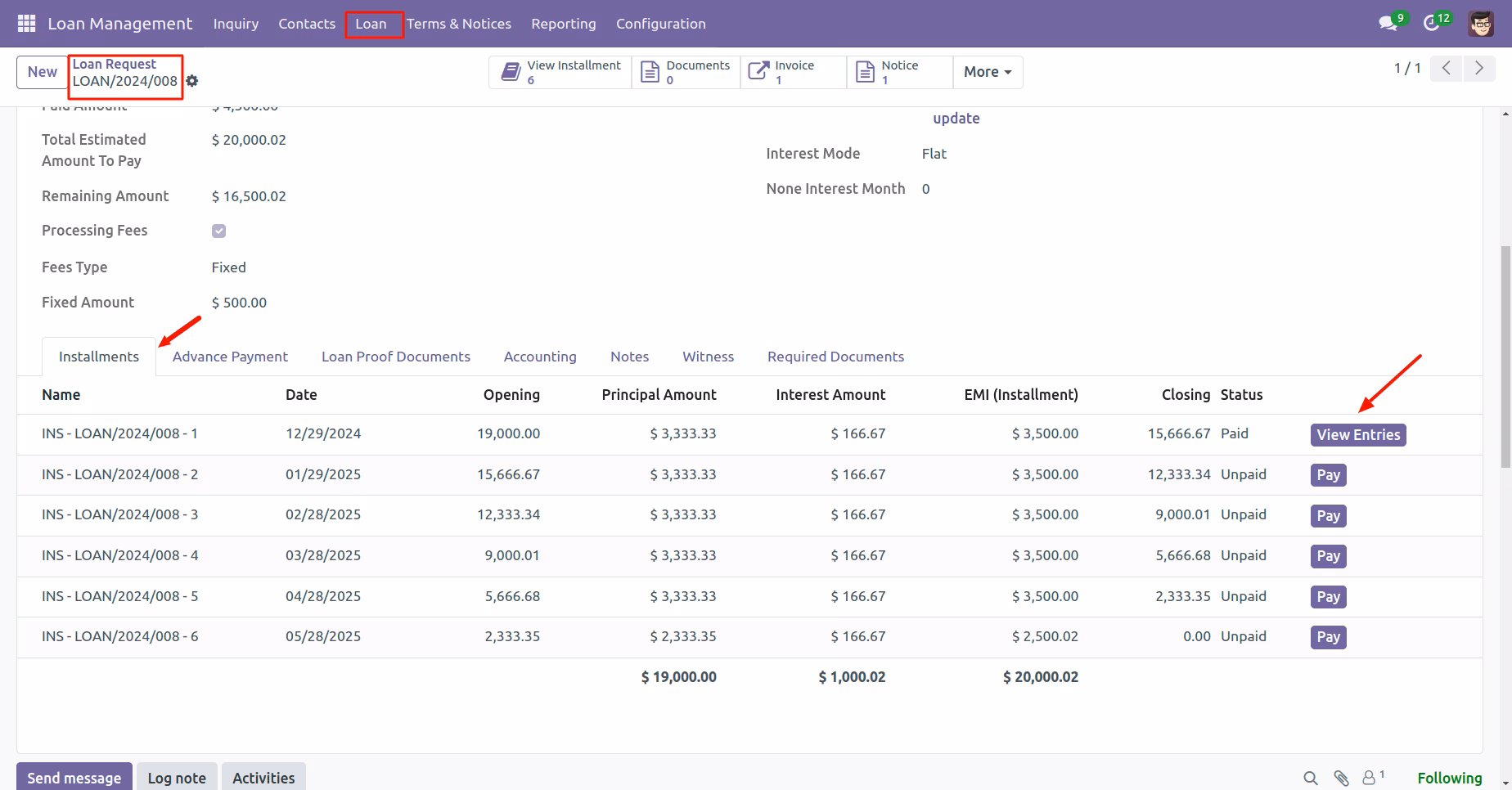Open the apps grid menu icon

pyautogui.click(x=26, y=24)
